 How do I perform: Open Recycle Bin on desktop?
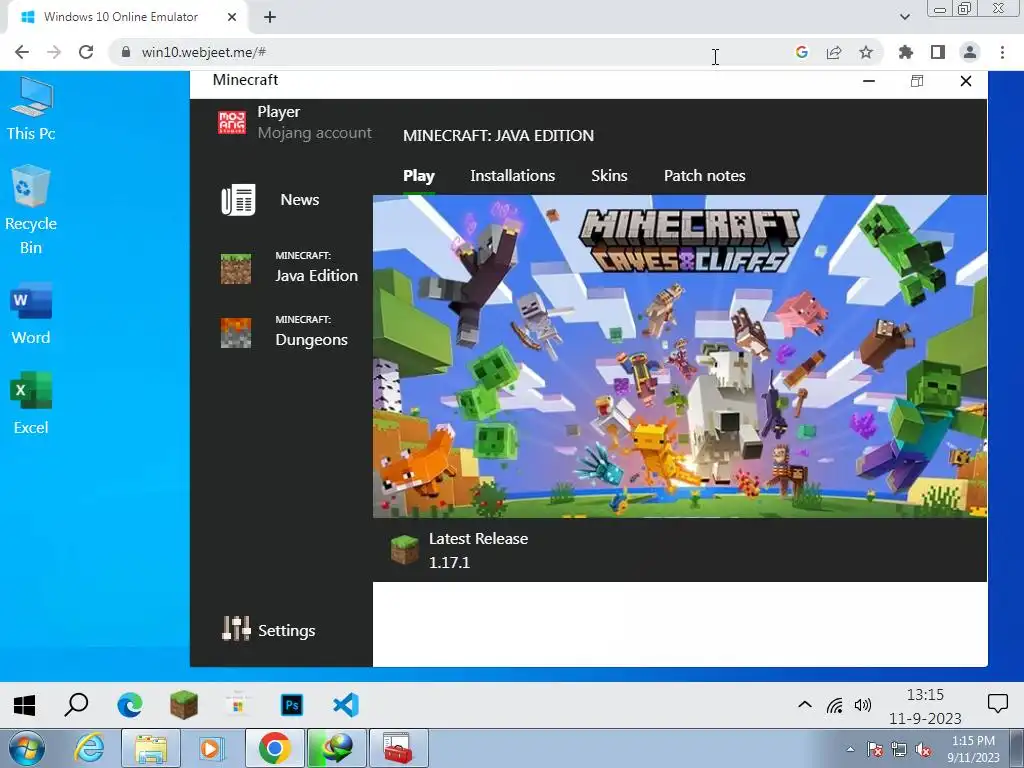(31, 210)
